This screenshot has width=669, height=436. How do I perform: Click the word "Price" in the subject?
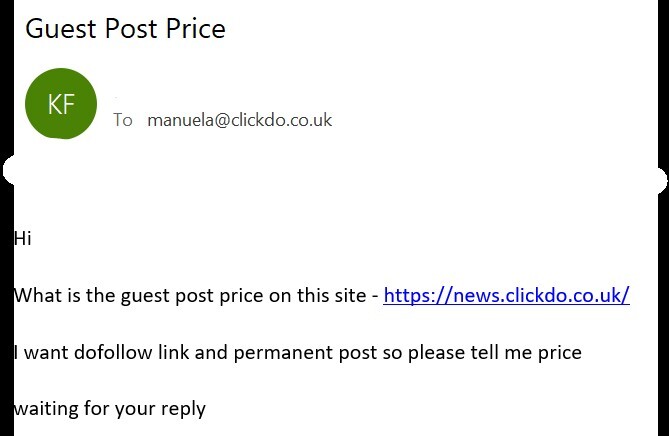(198, 28)
